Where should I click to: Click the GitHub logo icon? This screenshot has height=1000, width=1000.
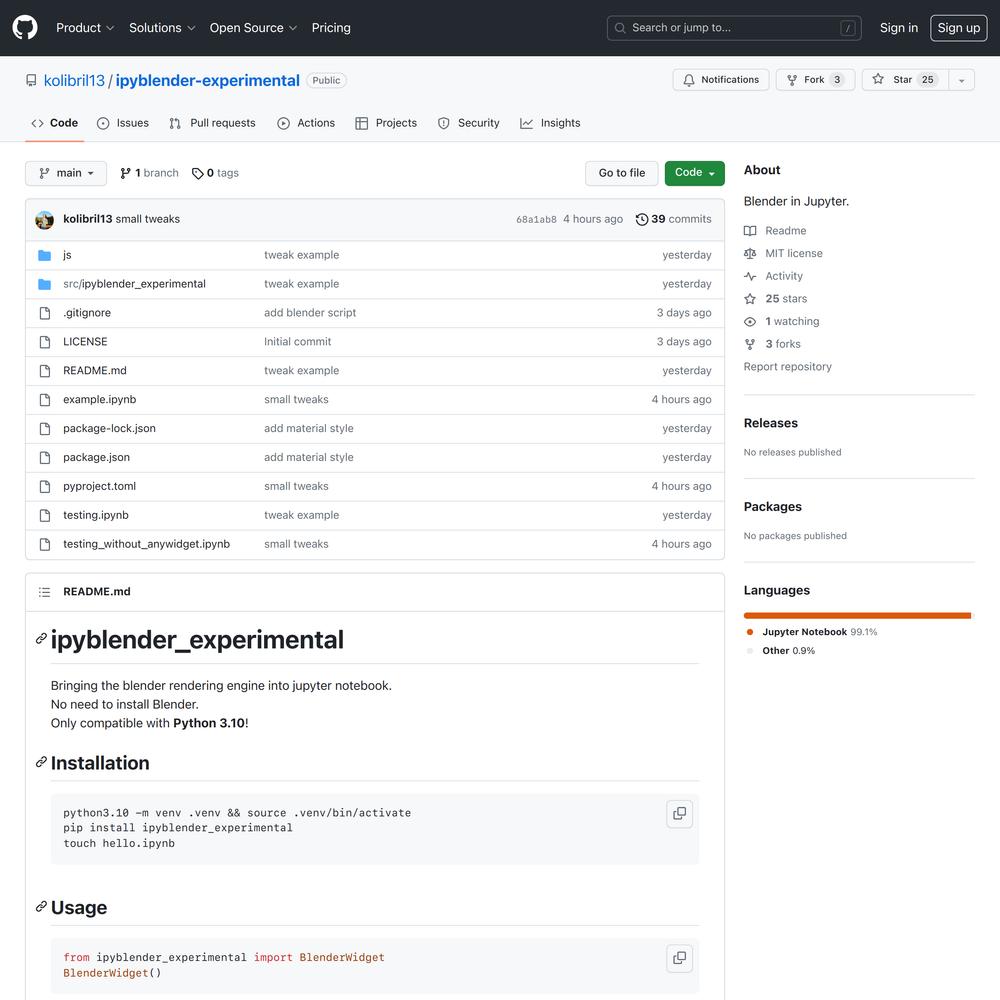click(x=25, y=28)
